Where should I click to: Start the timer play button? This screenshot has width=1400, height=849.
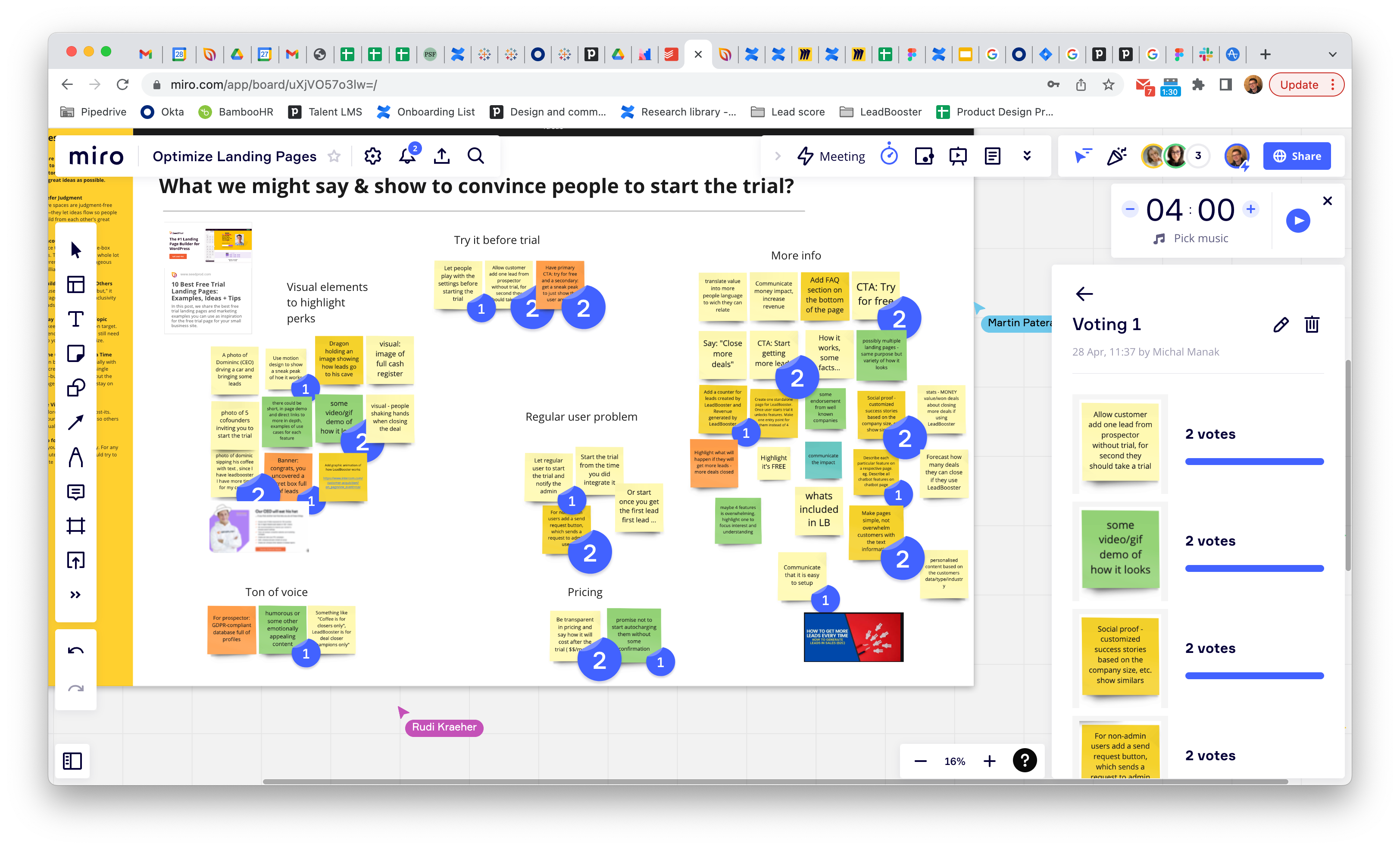click(x=1298, y=221)
